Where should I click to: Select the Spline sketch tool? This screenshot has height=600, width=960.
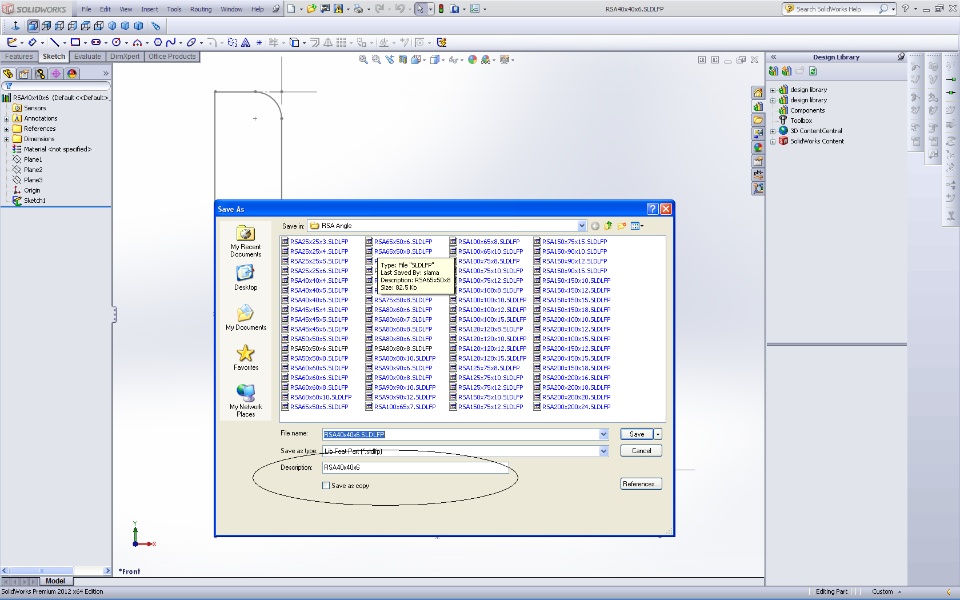(x=171, y=42)
